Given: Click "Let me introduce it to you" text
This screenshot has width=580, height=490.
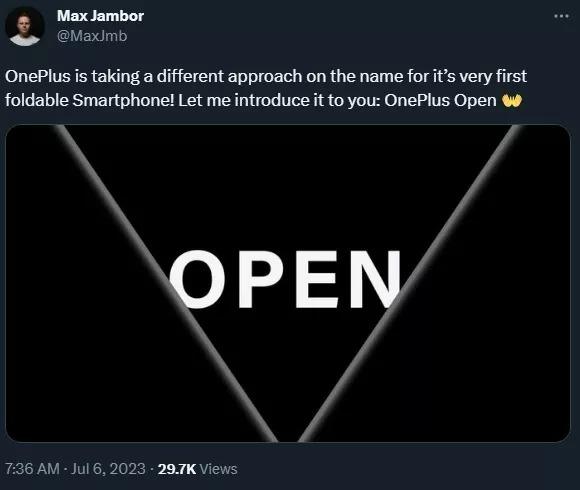Looking at the screenshot, I should pos(279,101).
